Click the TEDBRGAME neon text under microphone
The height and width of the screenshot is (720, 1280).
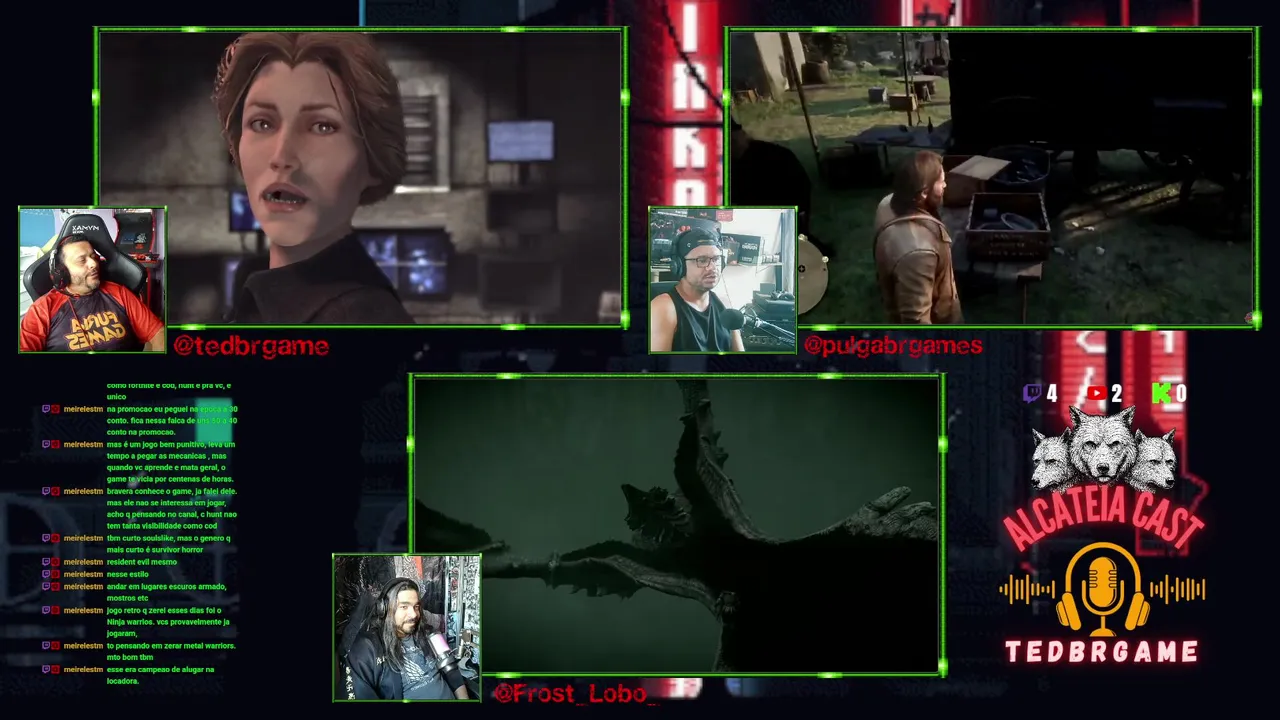[1102, 653]
